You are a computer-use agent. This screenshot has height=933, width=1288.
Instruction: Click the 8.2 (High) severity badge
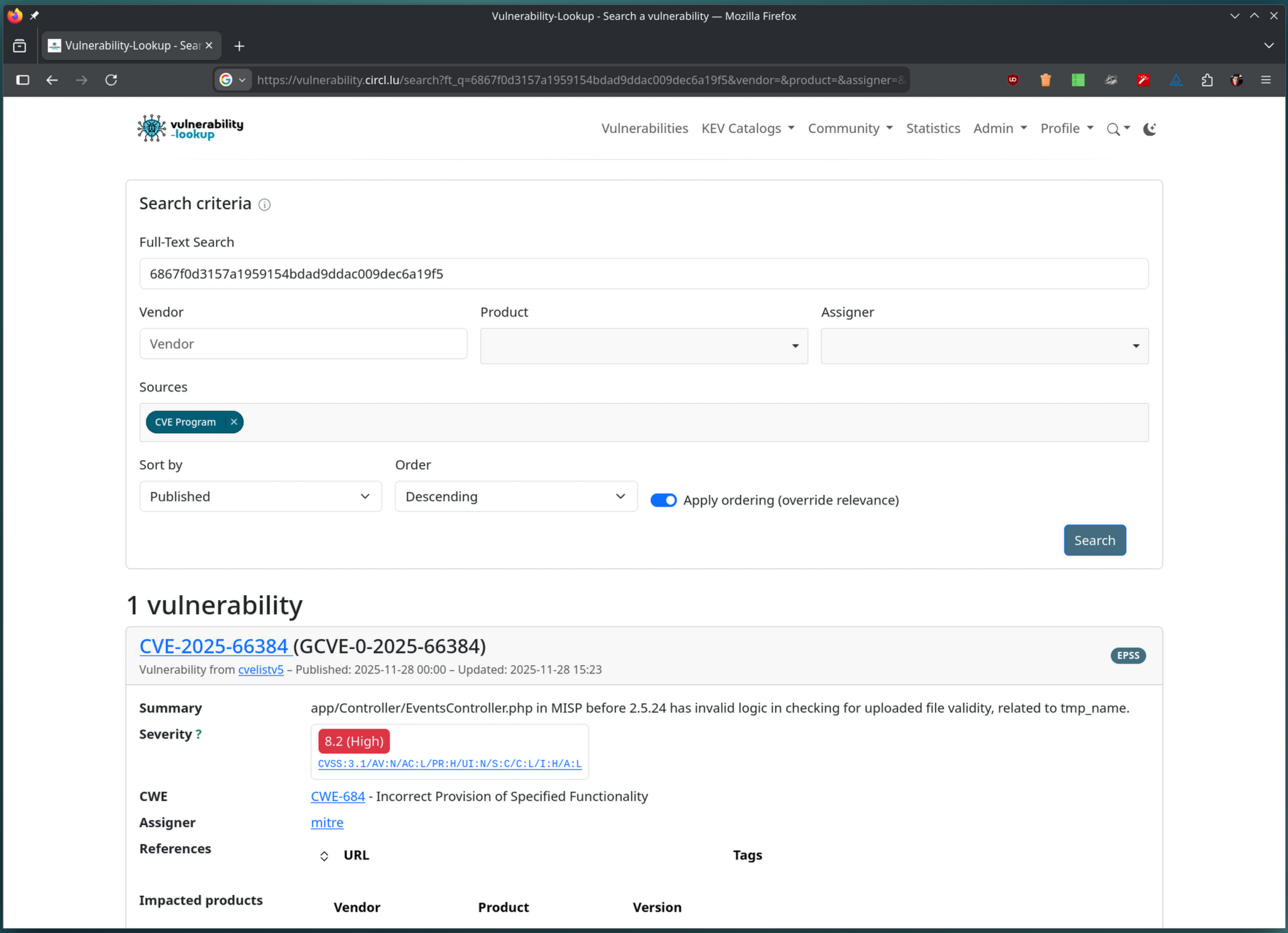click(353, 741)
